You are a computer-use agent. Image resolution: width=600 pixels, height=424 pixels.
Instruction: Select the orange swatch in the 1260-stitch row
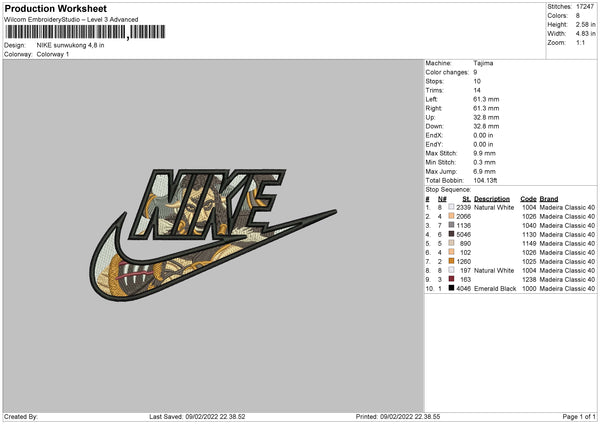click(452, 261)
